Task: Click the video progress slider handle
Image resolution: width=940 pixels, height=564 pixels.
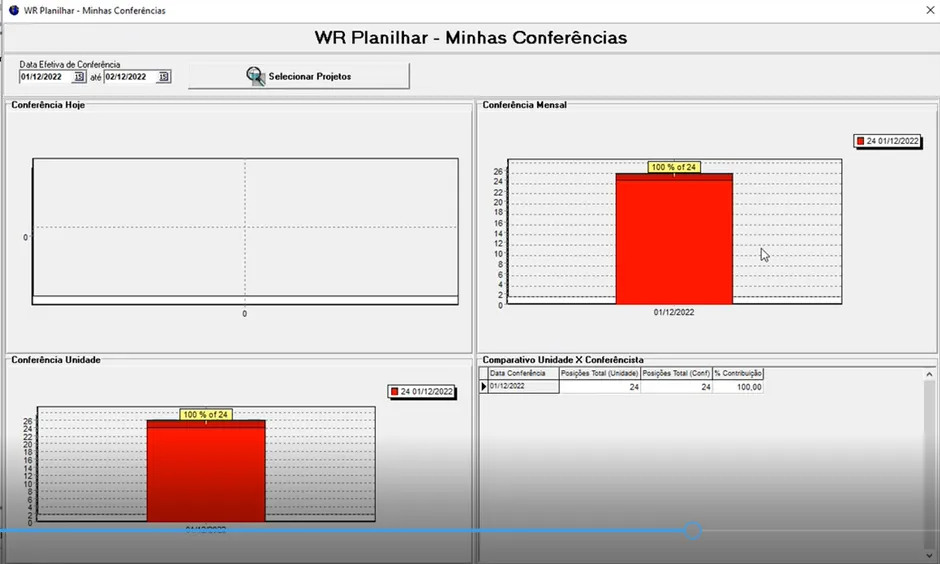Action: 692,531
